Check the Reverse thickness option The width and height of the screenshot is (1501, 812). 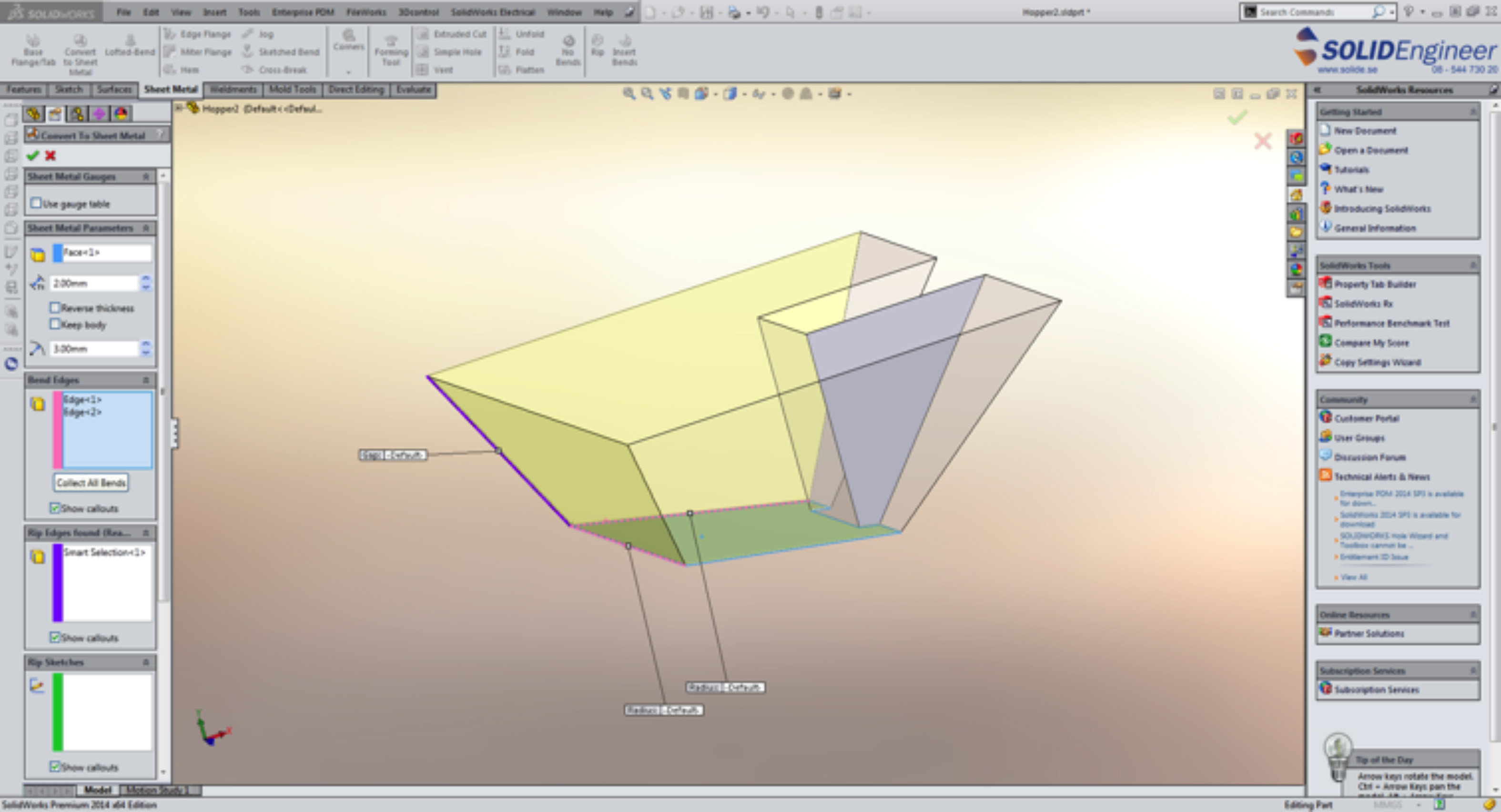[x=55, y=307]
